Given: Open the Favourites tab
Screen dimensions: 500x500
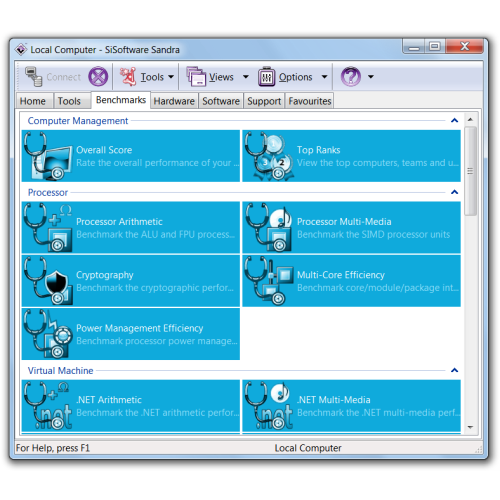Looking at the screenshot, I should point(310,101).
